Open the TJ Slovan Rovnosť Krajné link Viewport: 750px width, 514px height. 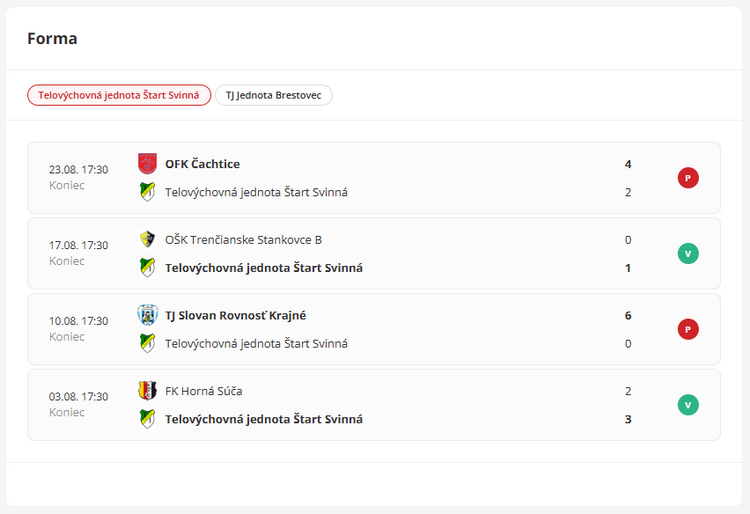[235, 316]
